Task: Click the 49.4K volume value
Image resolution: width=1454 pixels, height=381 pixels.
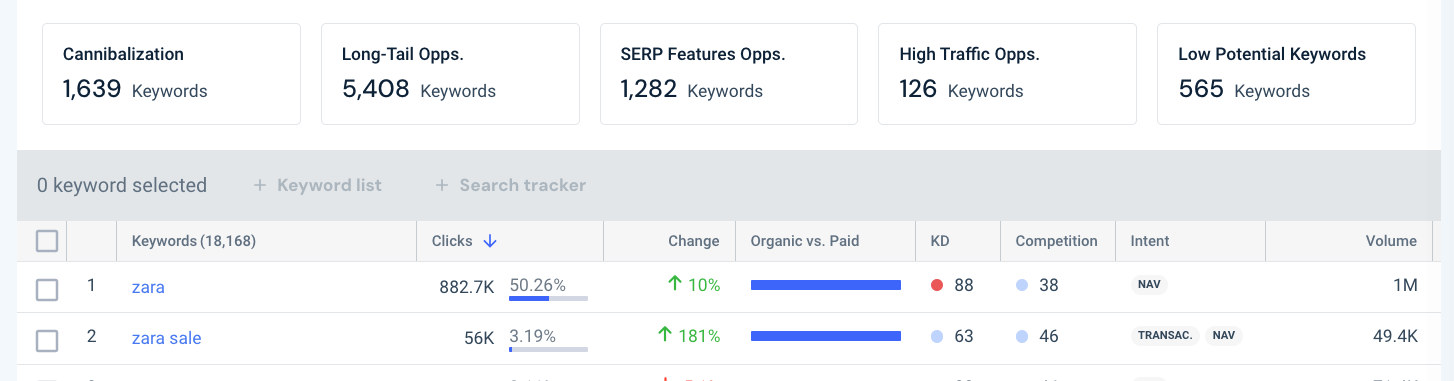Action: tap(1396, 337)
